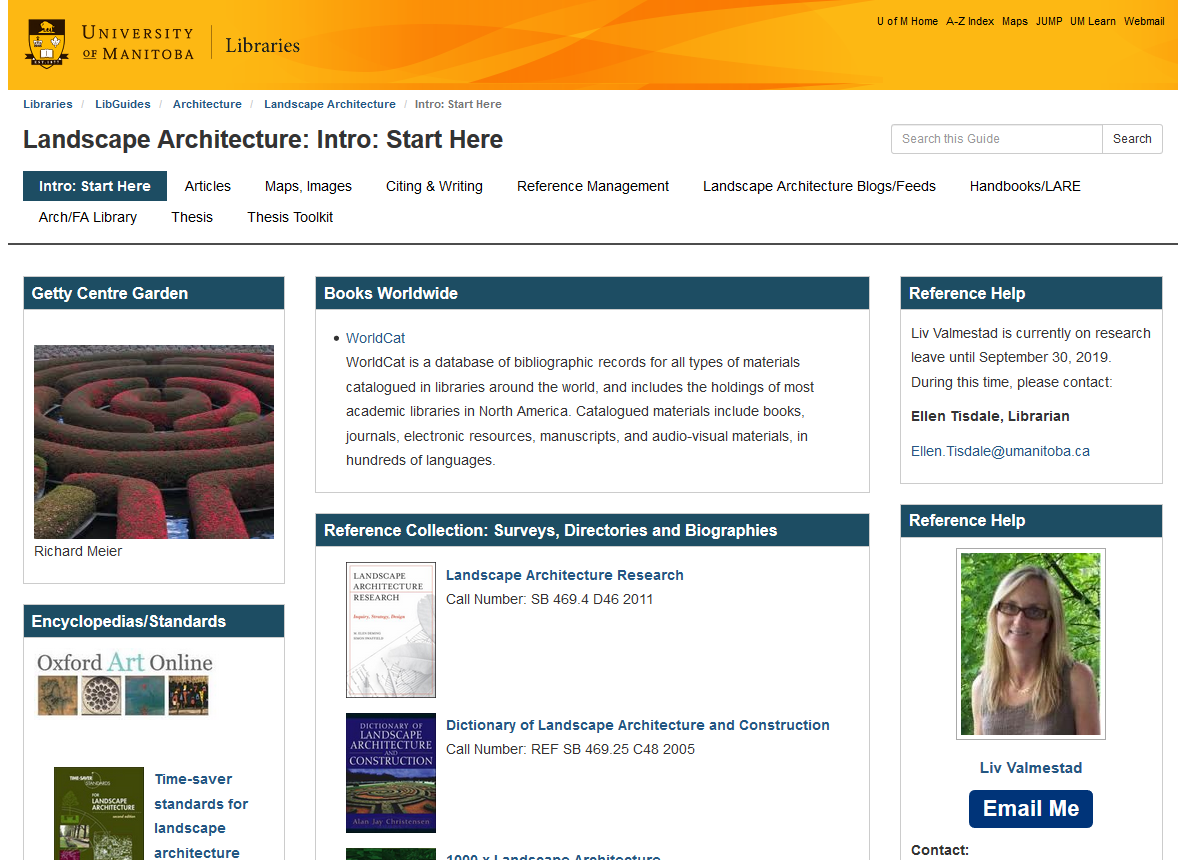Click Ellen Tisdale, Librarian text
This screenshot has width=1186, height=860.
(990, 416)
